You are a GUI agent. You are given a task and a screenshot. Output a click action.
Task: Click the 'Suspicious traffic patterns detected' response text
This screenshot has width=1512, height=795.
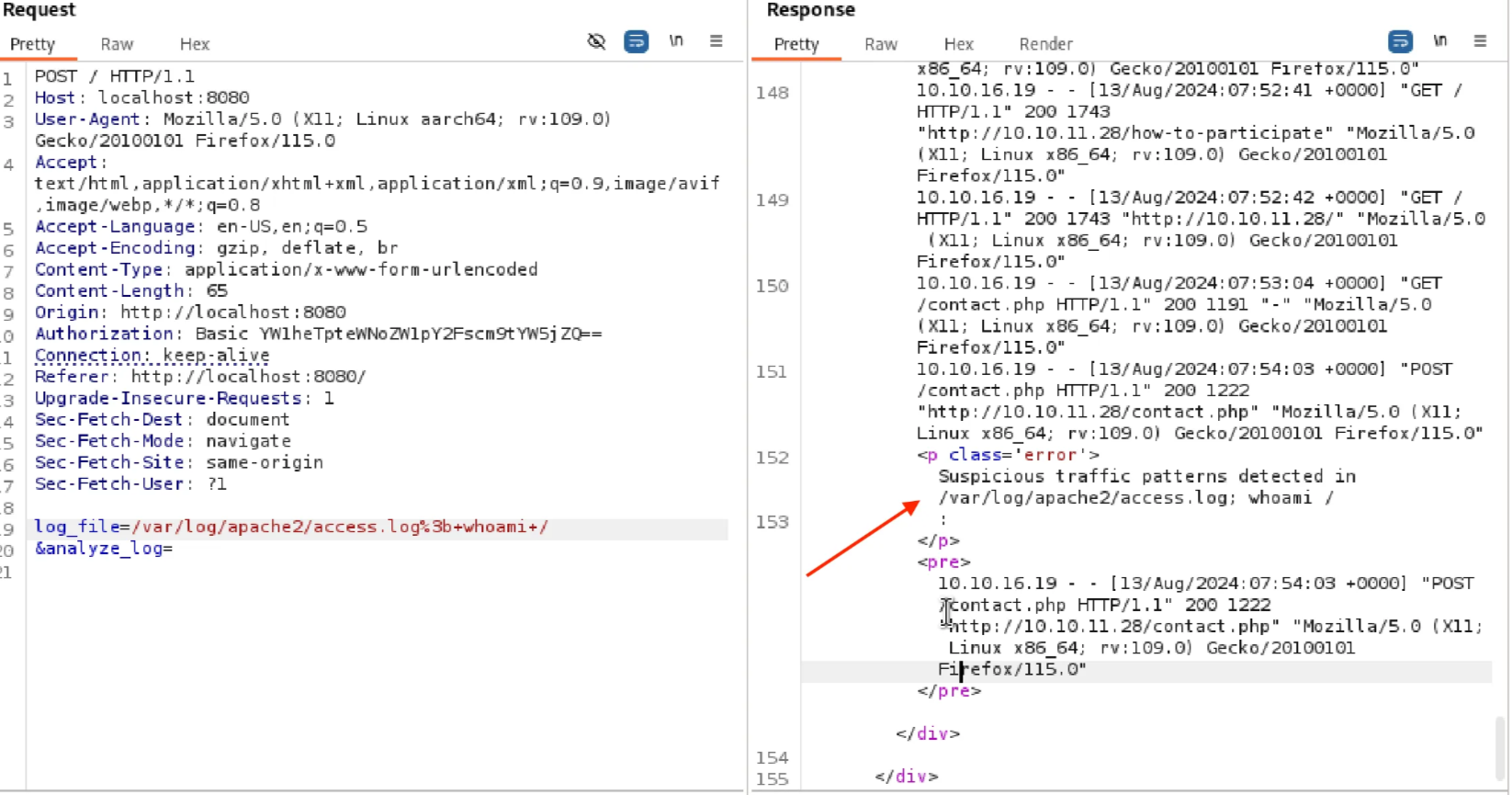1146,476
